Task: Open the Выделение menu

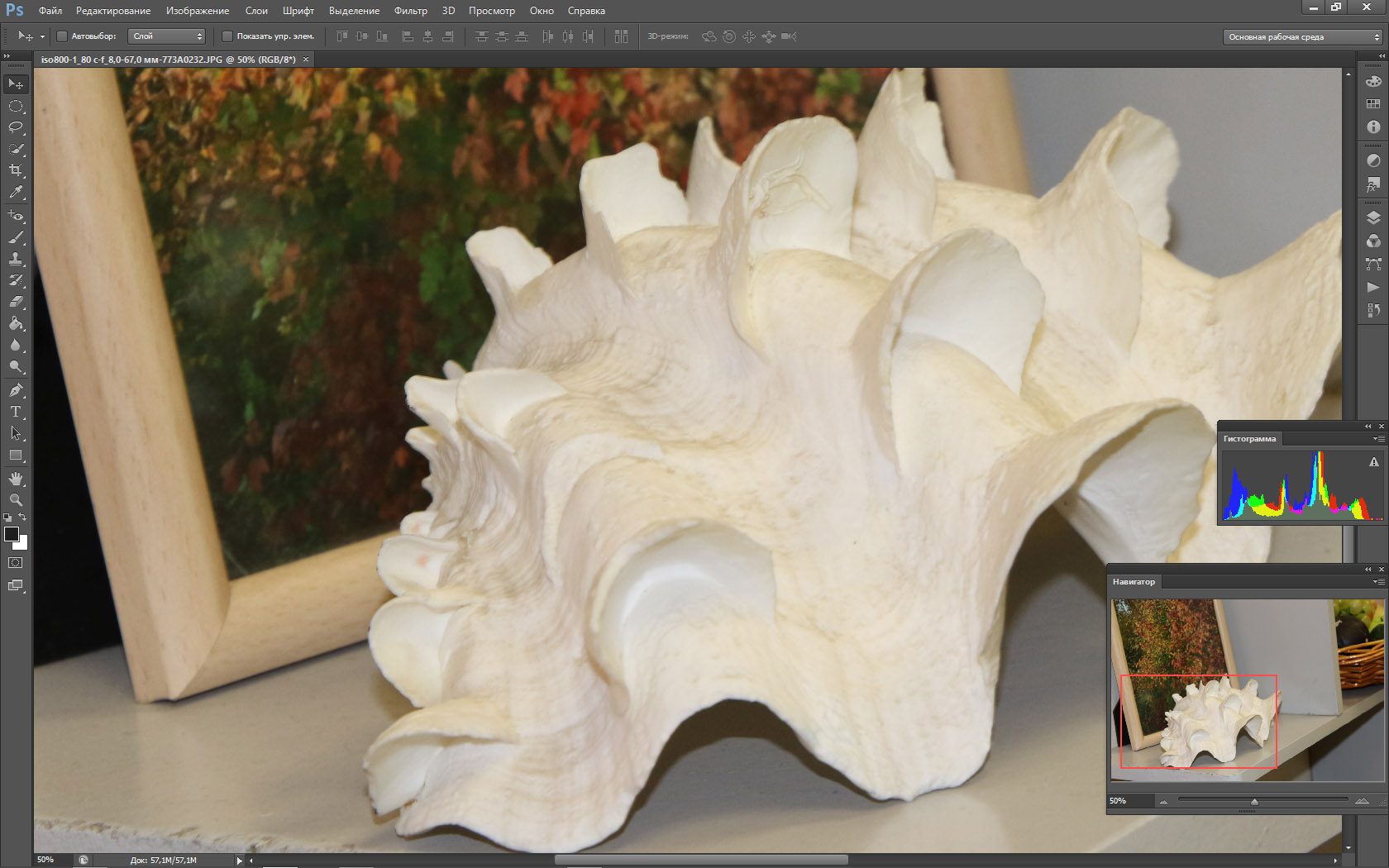Action: coord(354,11)
